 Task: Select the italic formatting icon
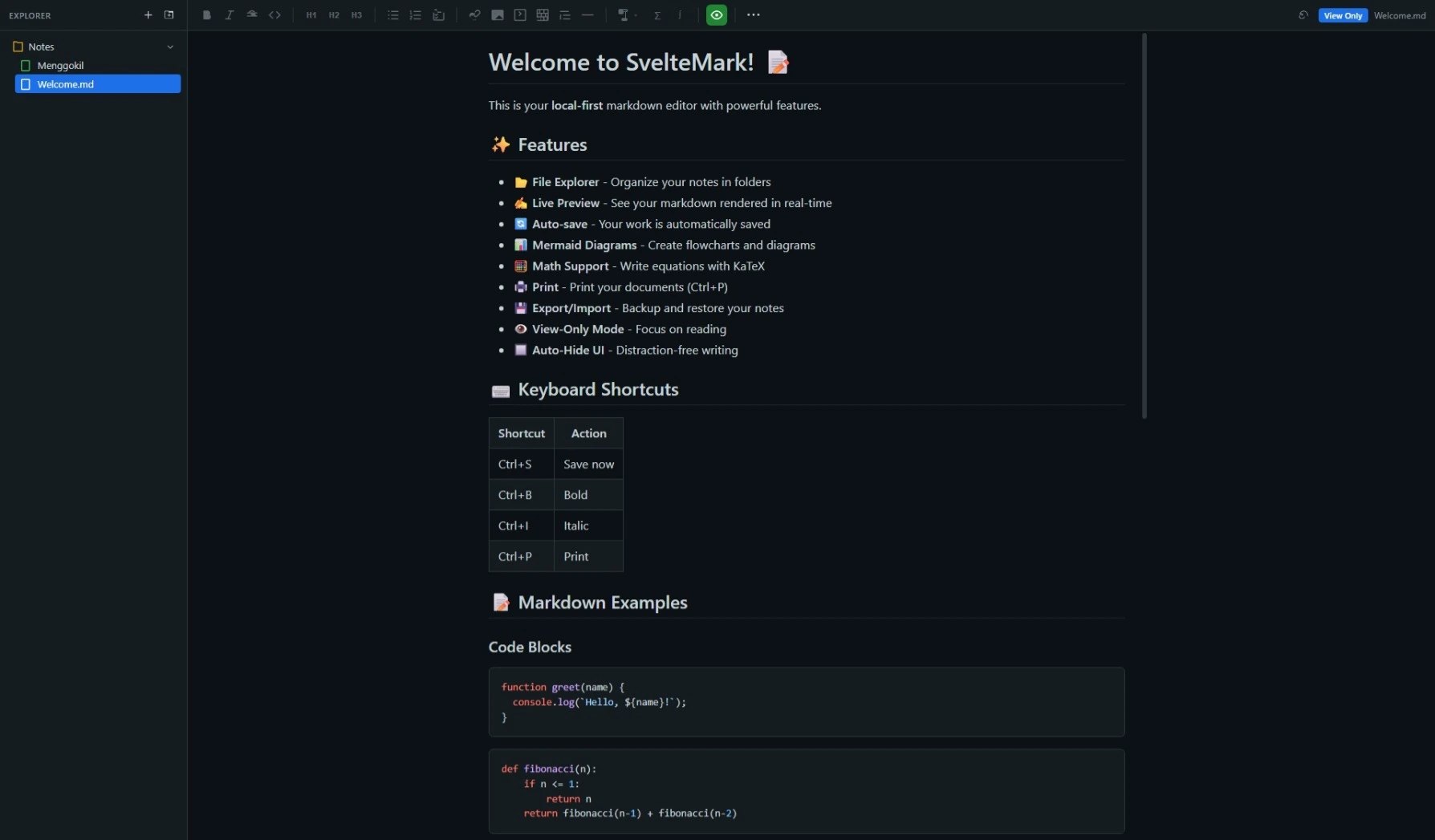pos(230,14)
